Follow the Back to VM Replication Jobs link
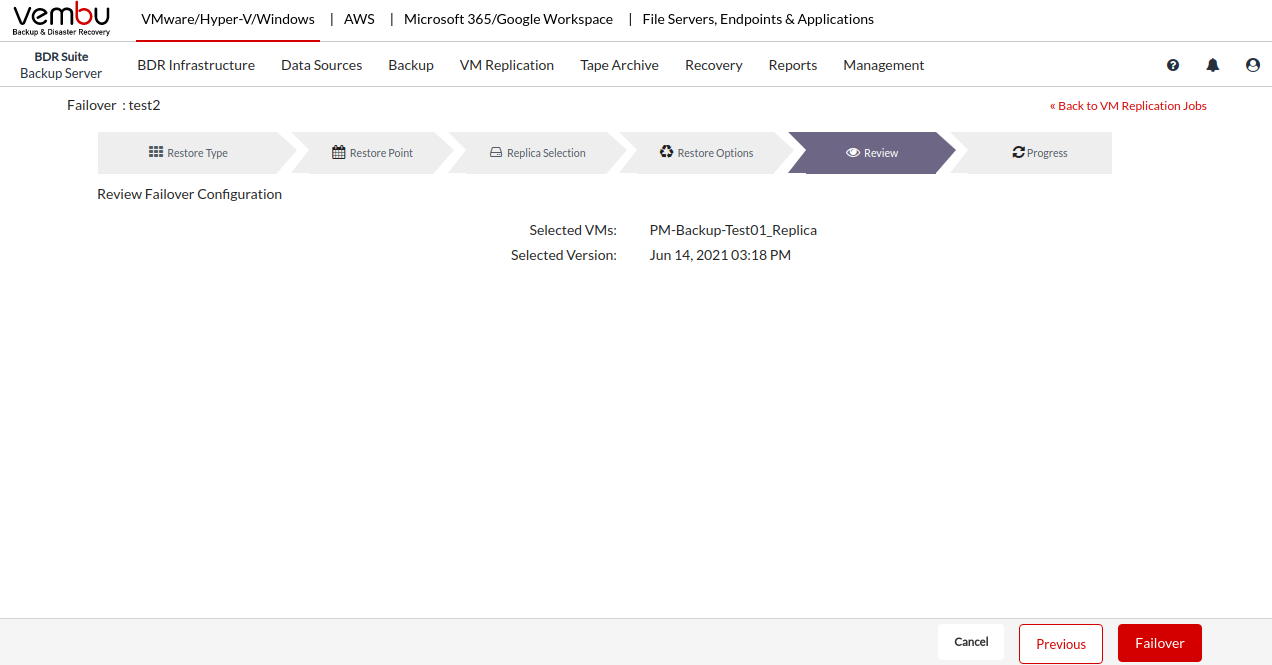Screen dimensions: 1272x665 point(1128,106)
